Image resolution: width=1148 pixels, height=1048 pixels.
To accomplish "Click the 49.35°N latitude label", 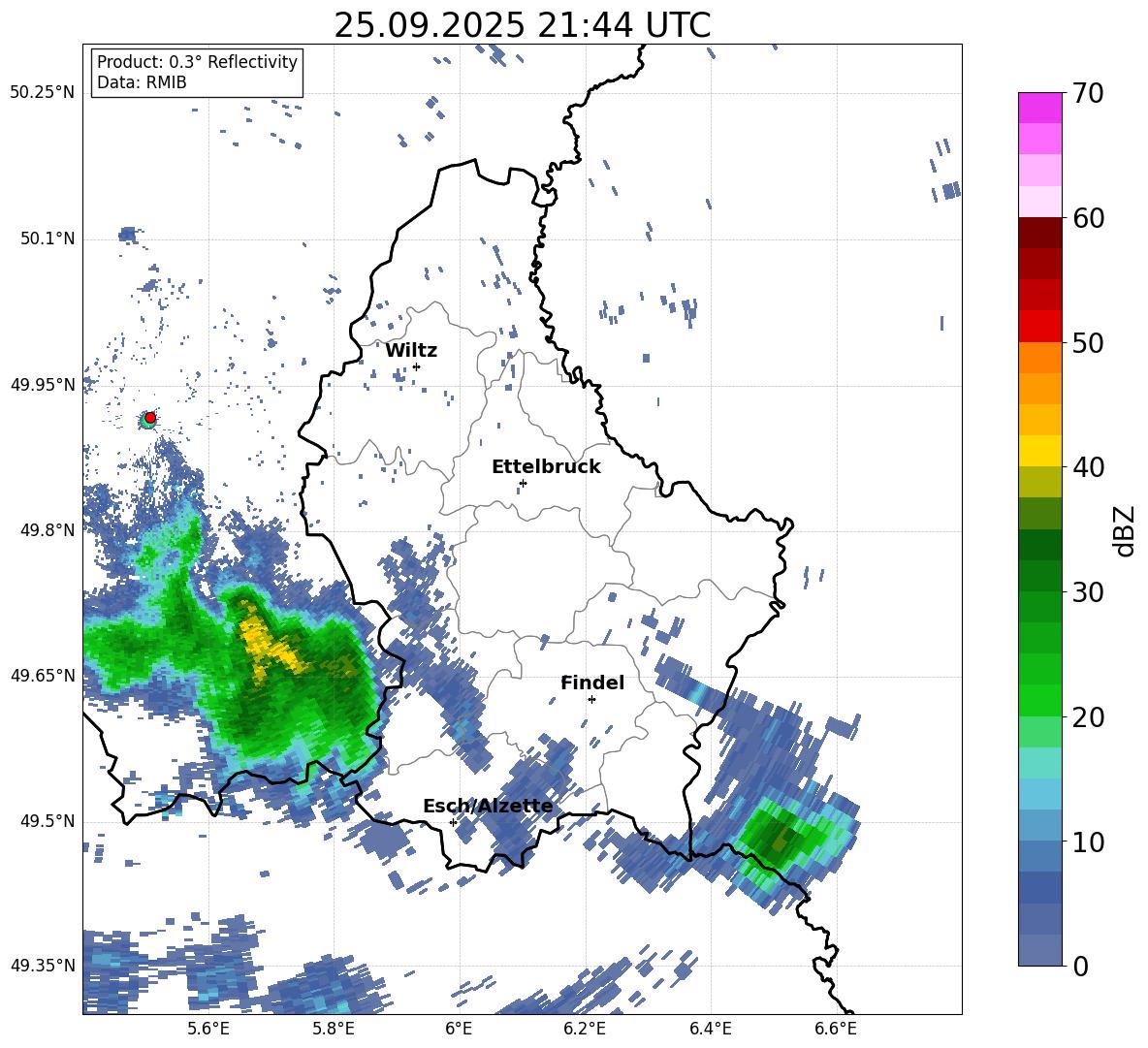I will coord(43,966).
